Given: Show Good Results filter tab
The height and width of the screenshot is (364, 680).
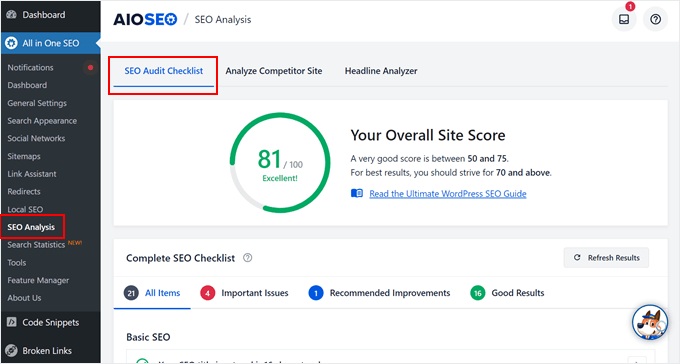Looking at the screenshot, I should tap(507, 293).
